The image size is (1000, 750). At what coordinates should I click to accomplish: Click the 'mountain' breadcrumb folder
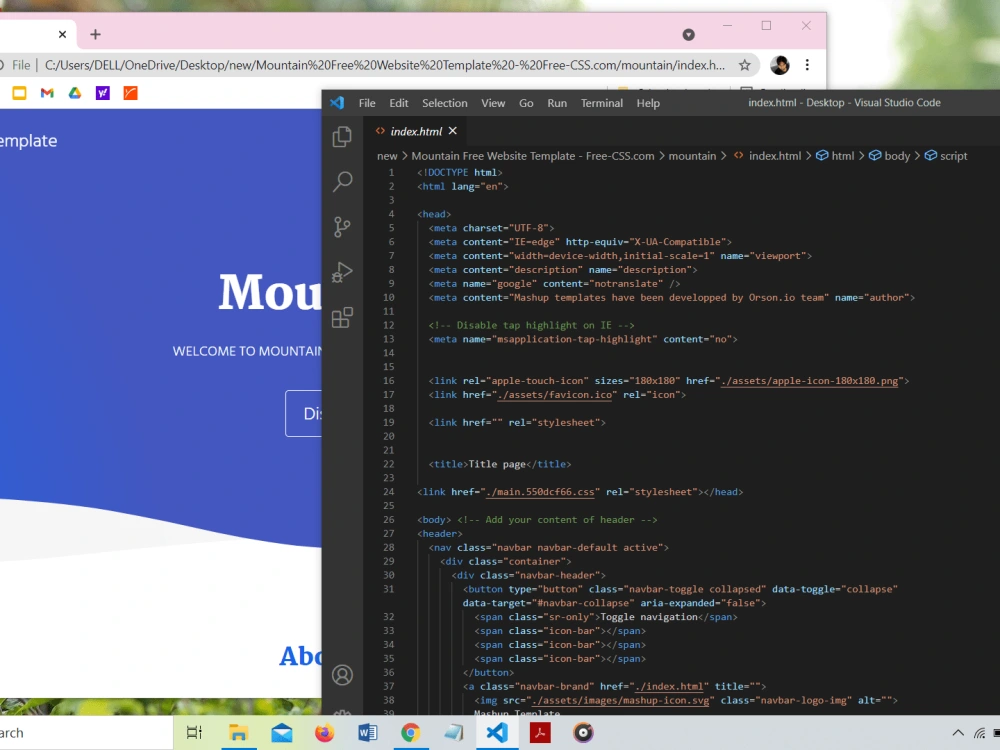point(692,156)
